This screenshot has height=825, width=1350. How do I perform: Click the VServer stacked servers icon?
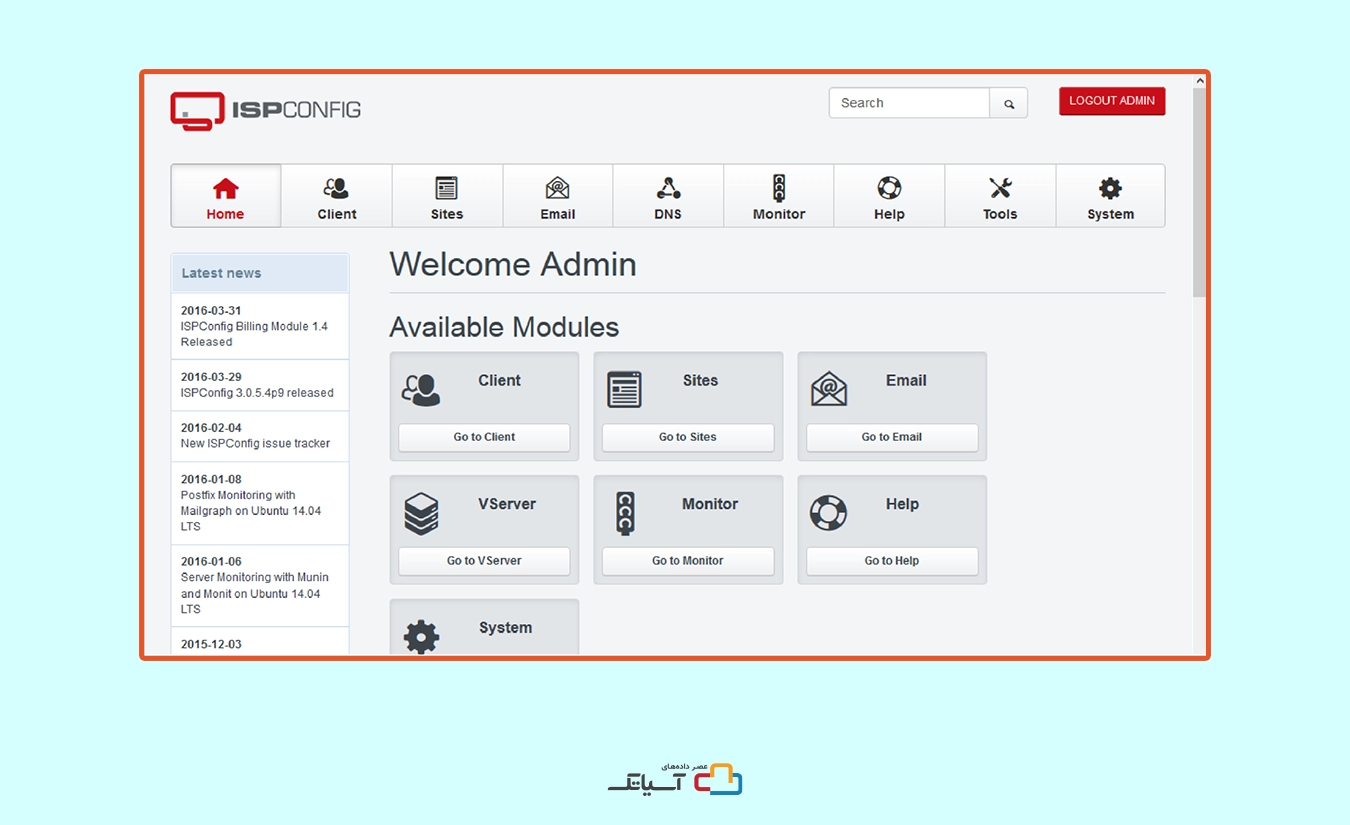[421, 514]
